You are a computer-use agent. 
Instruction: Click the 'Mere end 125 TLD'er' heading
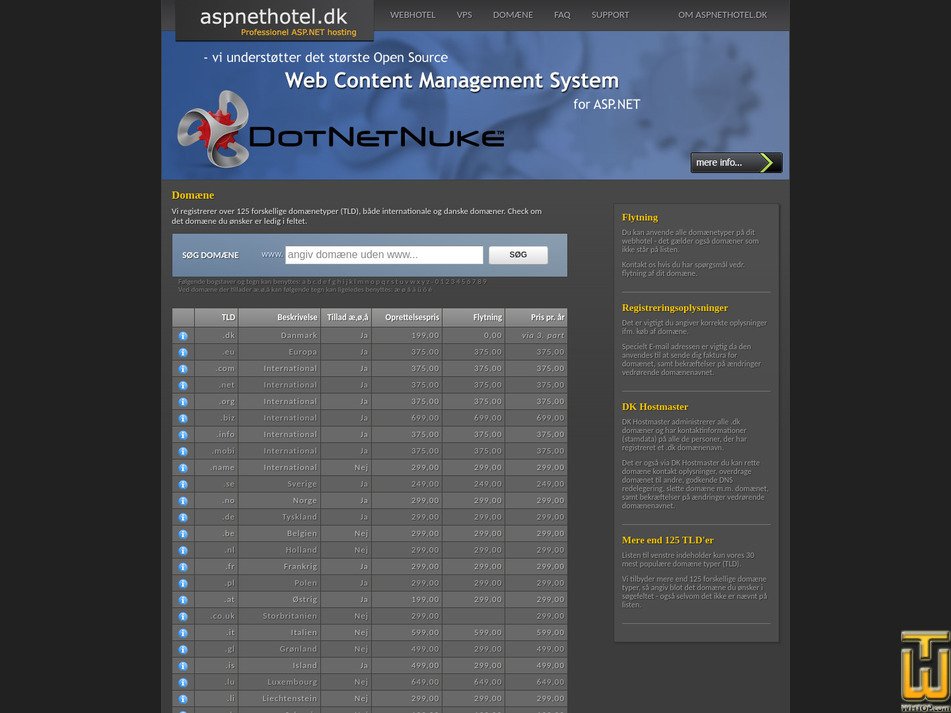click(667, 540)
